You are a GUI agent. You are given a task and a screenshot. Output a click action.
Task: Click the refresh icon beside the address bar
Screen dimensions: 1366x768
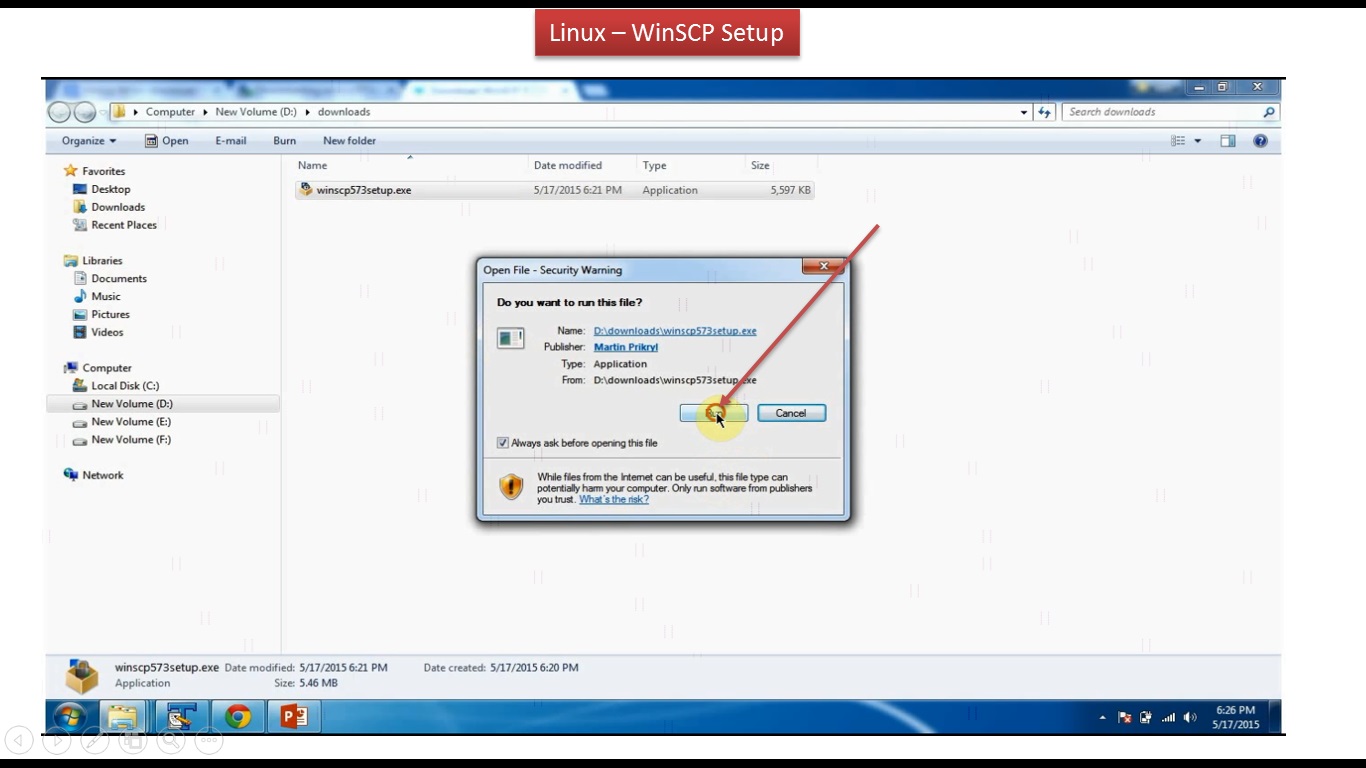pos(1044,112)
